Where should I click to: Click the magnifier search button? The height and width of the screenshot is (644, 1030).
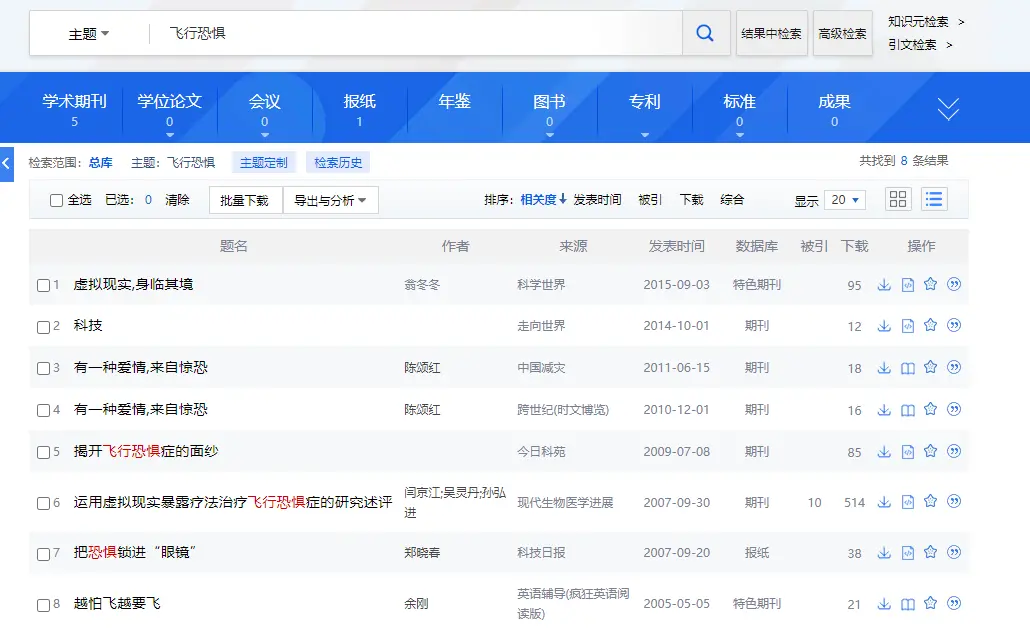(x=705, y=33)
